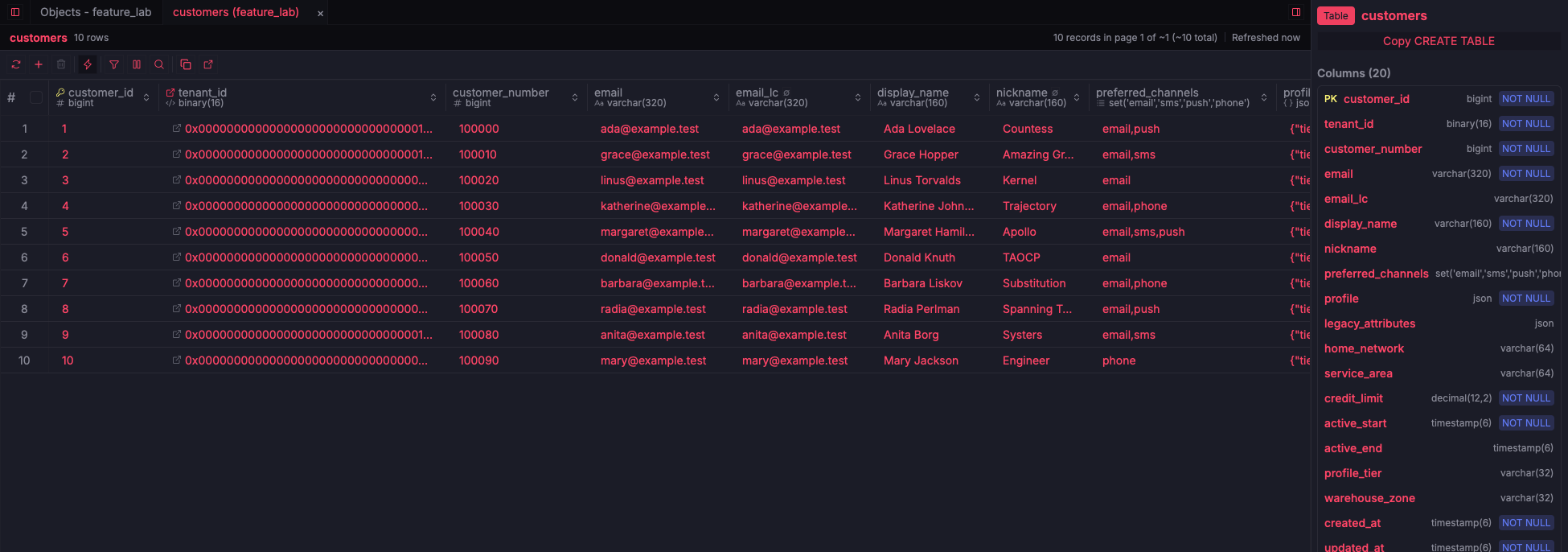Click email_lc cell linus@example.test
Screen dimensions: 1568x552
click(794, 180)
